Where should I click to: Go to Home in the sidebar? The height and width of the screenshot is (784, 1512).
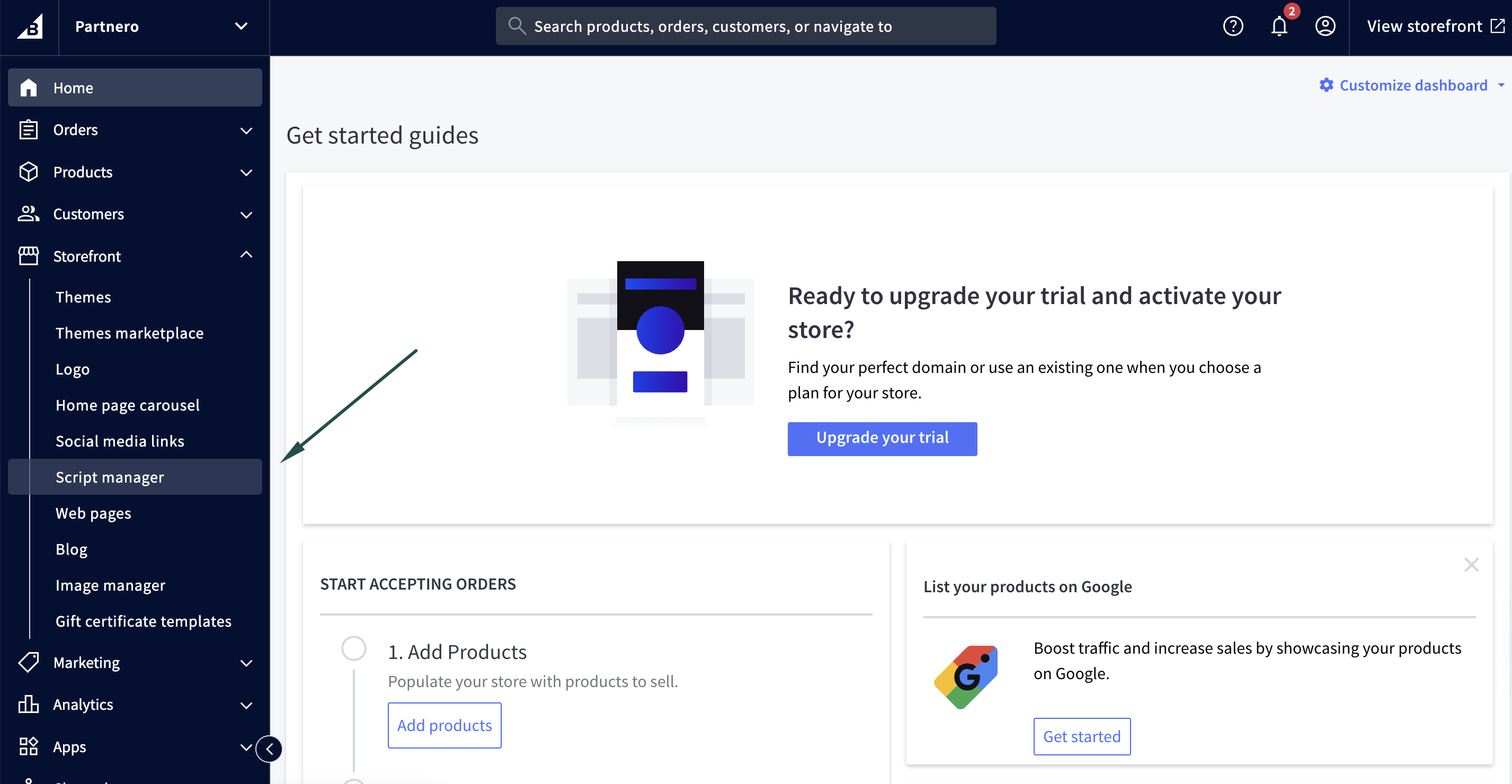tap(135, 87)
